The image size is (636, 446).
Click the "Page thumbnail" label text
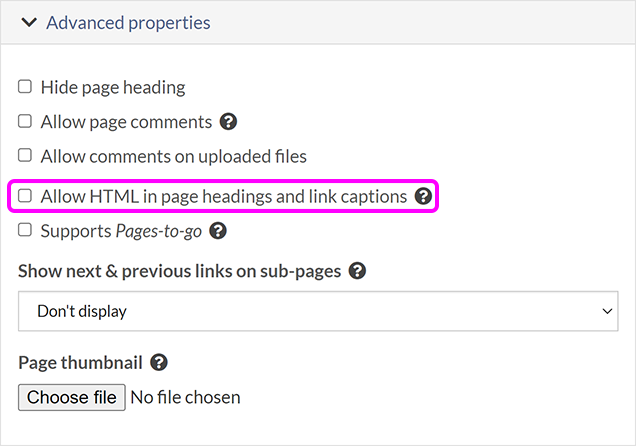click(x=80, y=363)
